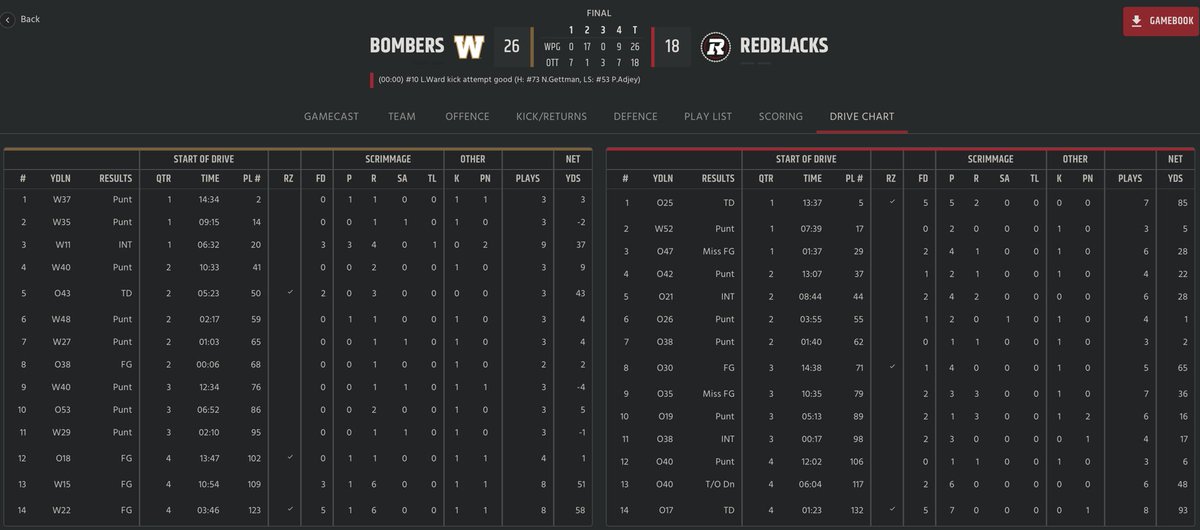
Task: Open the Gamecast tab
Action: (x=331, y=116)
